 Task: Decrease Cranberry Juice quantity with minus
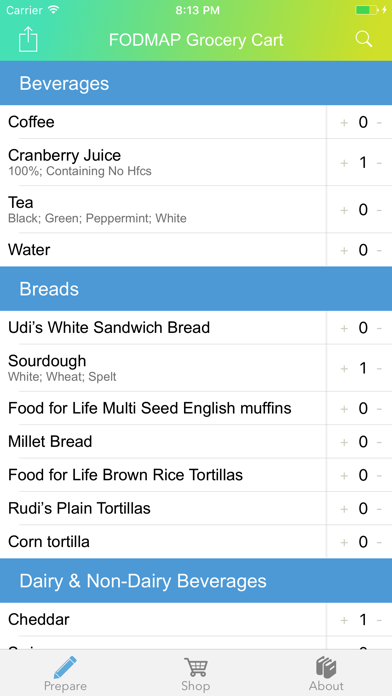point(379,163)
